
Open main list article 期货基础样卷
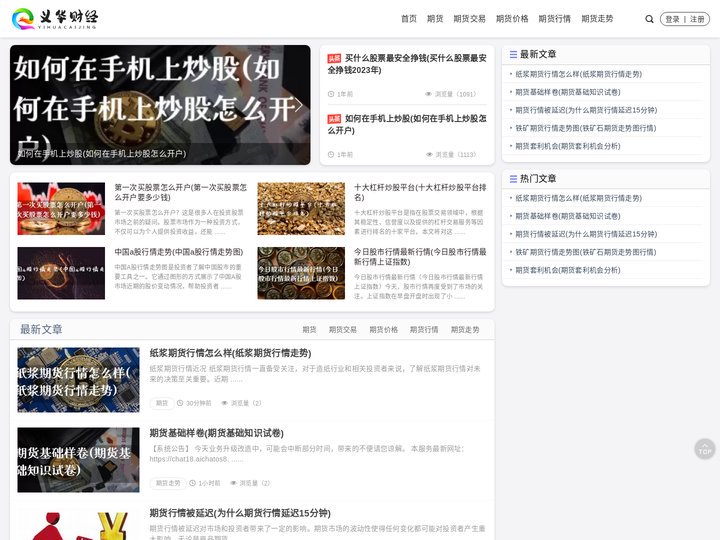coord(216,433)
